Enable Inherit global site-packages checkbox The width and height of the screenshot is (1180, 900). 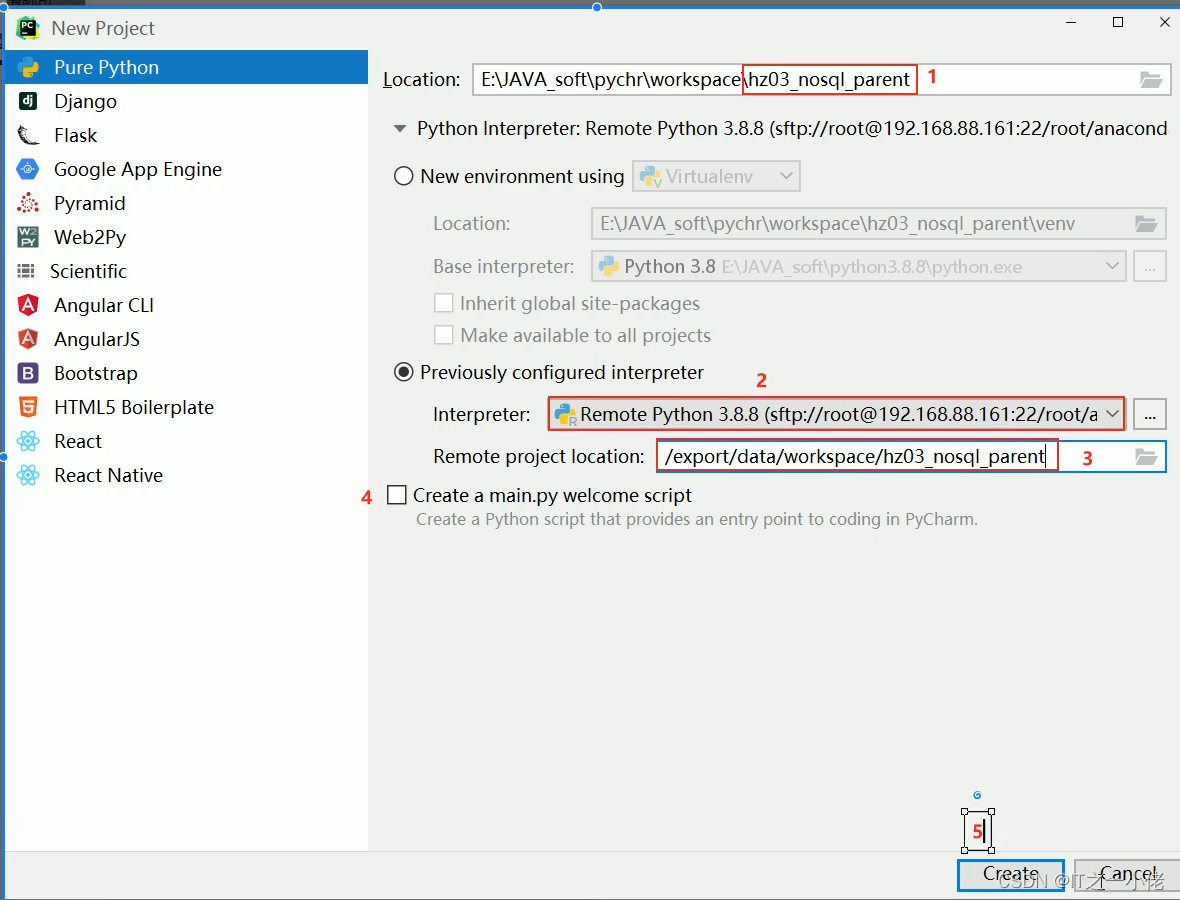pos(444,303)
